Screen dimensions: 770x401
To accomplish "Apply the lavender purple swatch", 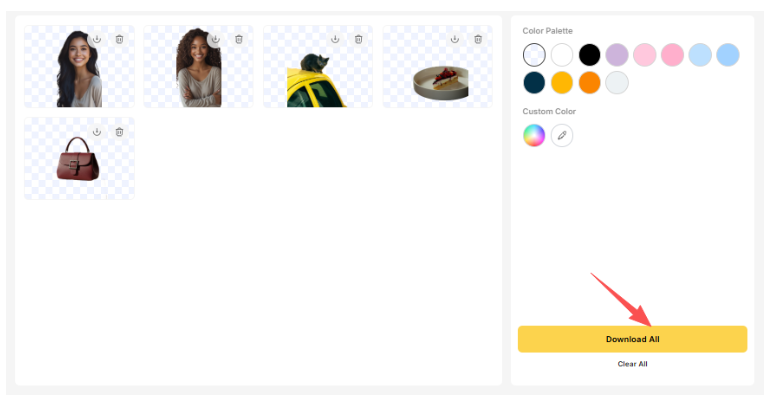I will (x=617, y=54).
